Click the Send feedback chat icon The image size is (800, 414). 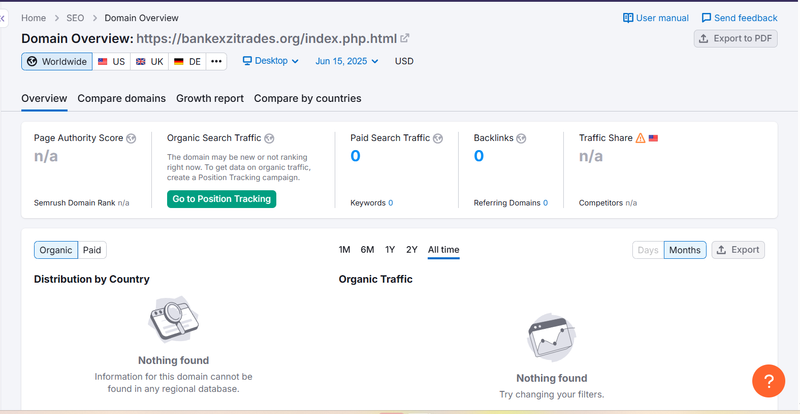click(706, 18)
